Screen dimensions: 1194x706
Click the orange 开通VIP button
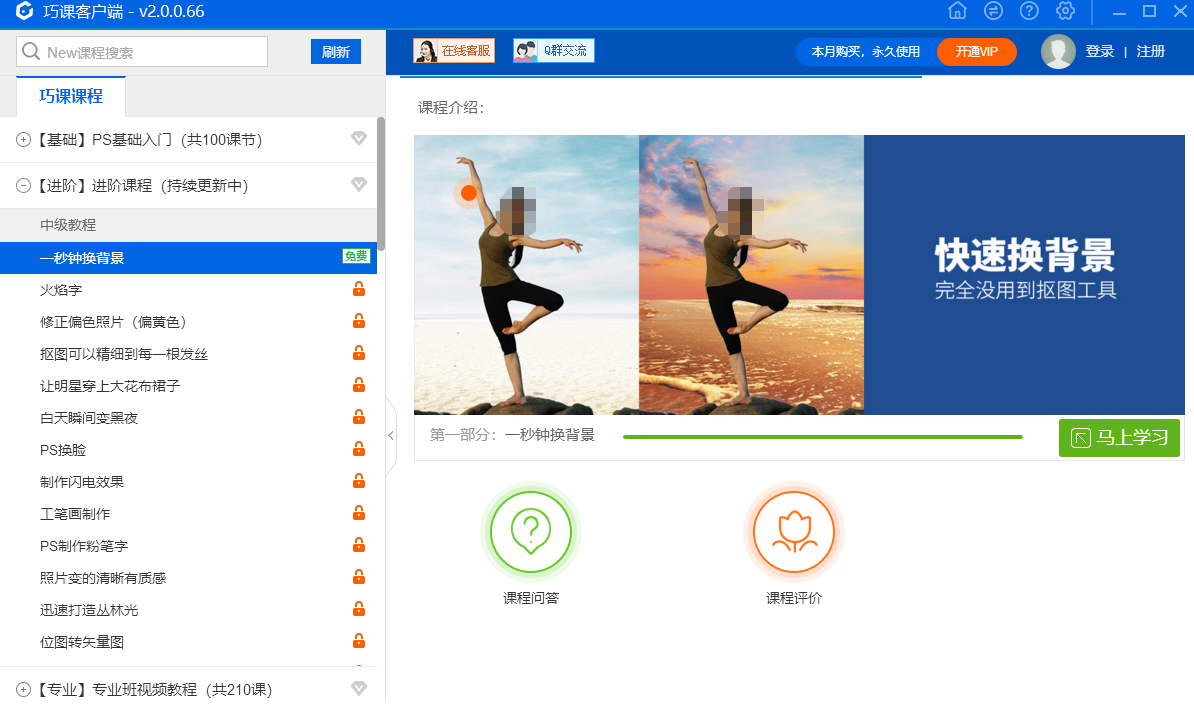click(x=976, y=51)
